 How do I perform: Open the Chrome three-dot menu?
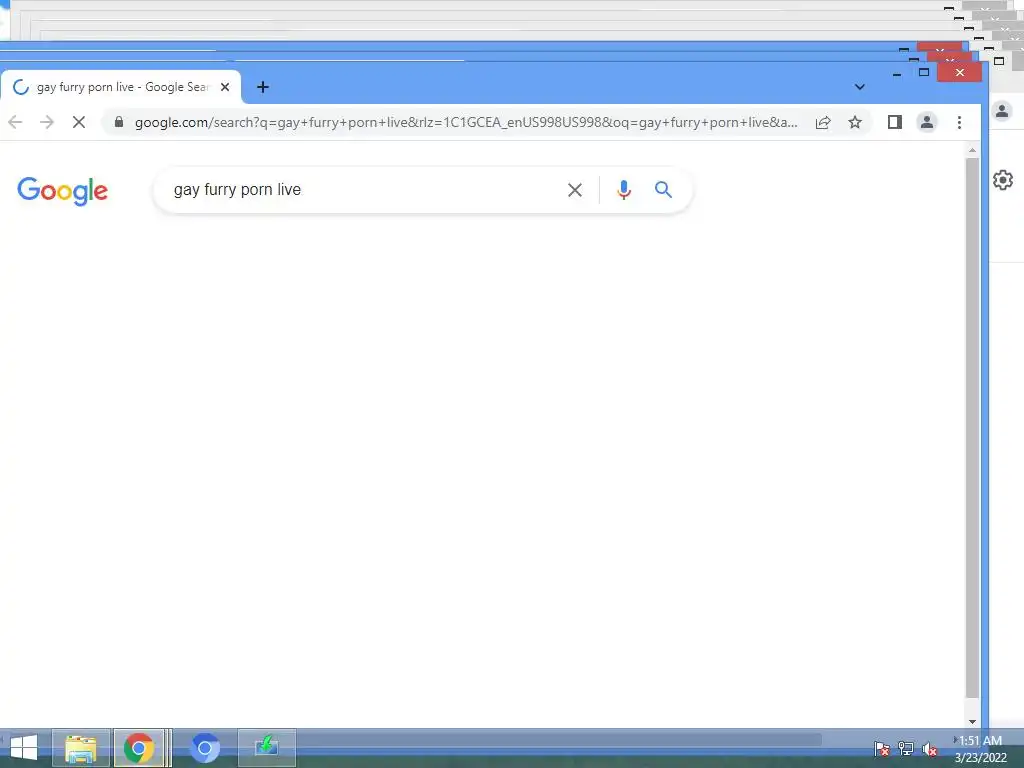pyautogui.click(x=959, y=122)
